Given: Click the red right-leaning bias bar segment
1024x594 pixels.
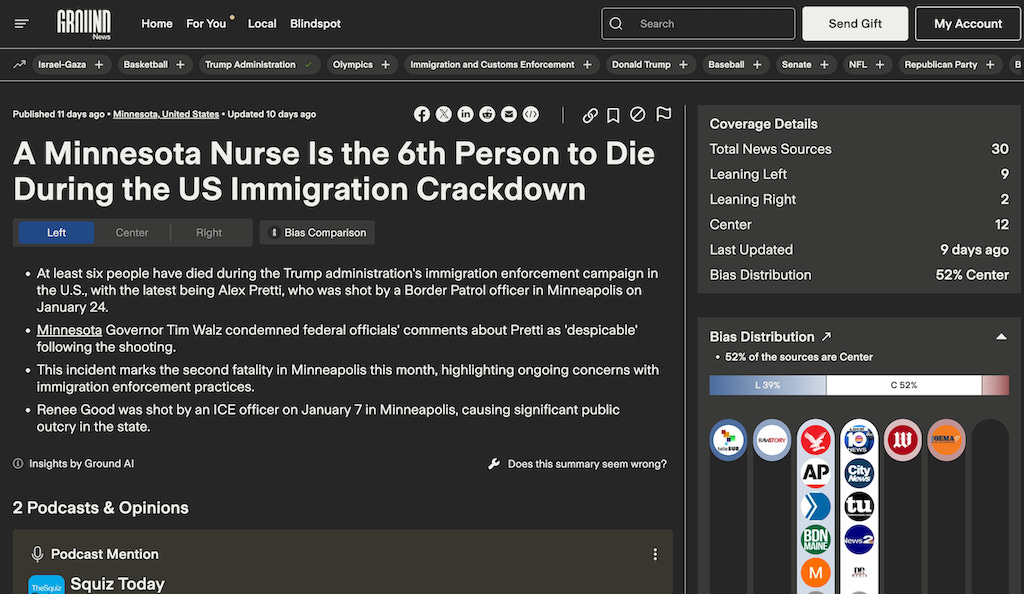Looking at the screenshot, I should 995,385.
